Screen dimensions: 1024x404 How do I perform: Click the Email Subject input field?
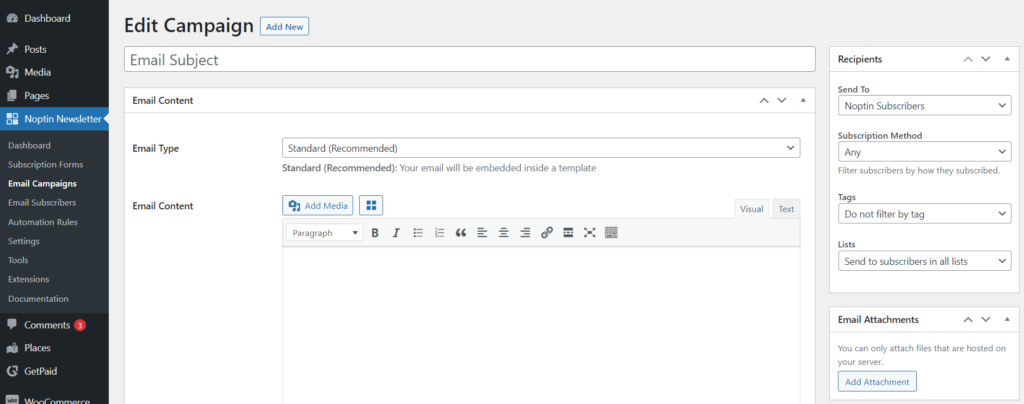tap(470, 59)
